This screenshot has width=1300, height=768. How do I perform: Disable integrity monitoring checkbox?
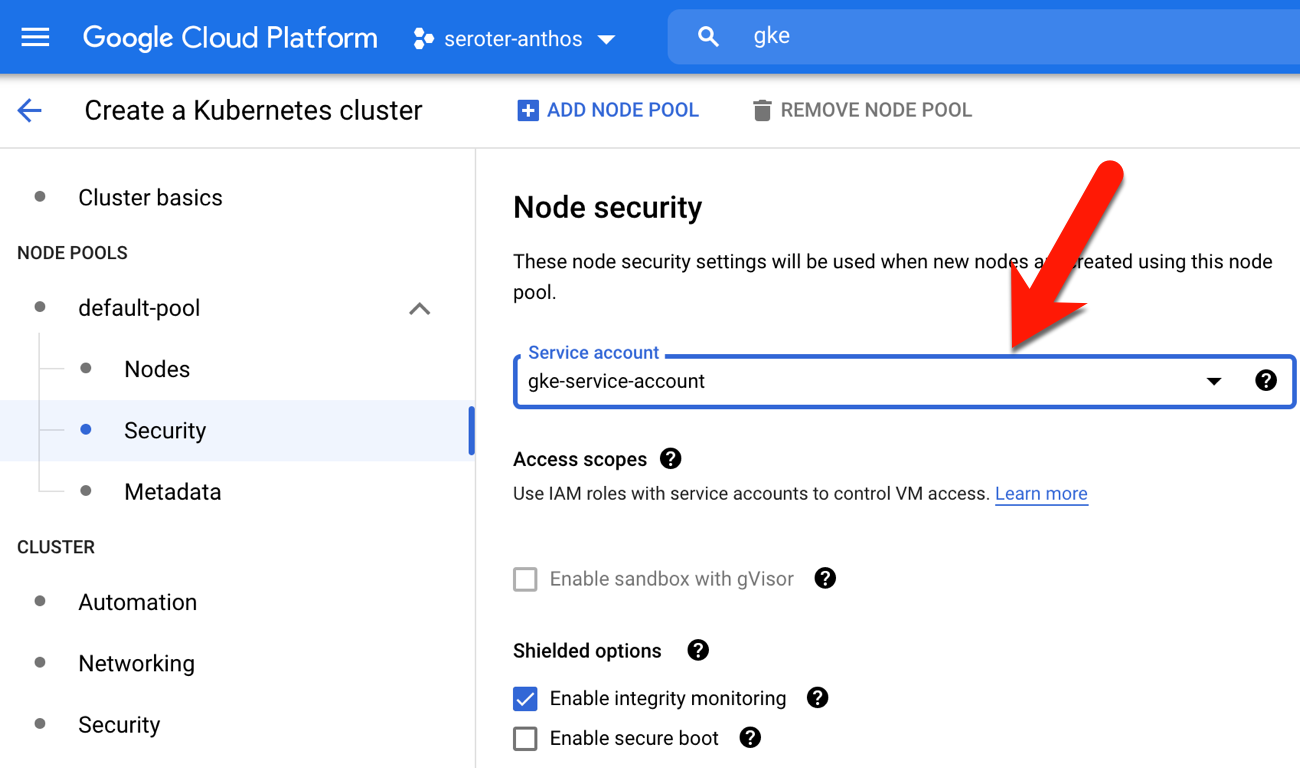point(525,698)
